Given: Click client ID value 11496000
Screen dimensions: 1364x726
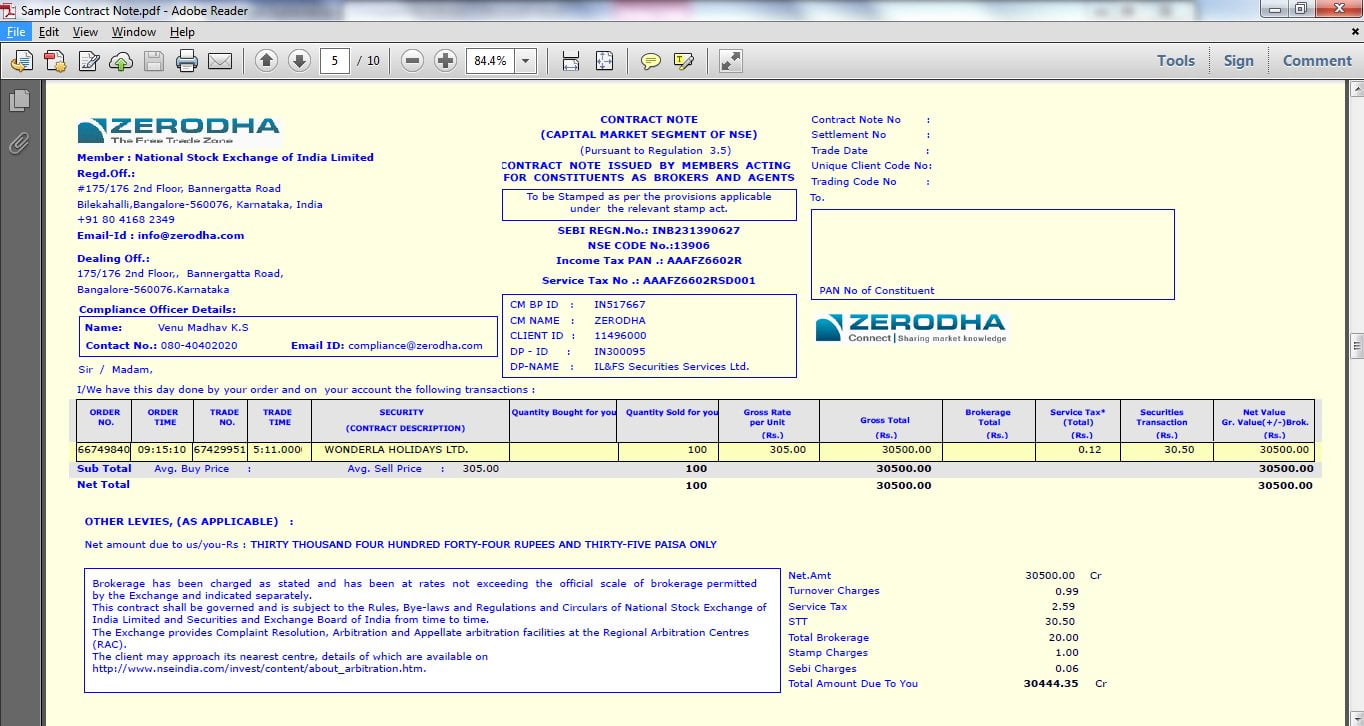Looking at the screenshot, I should click(620, 336).
